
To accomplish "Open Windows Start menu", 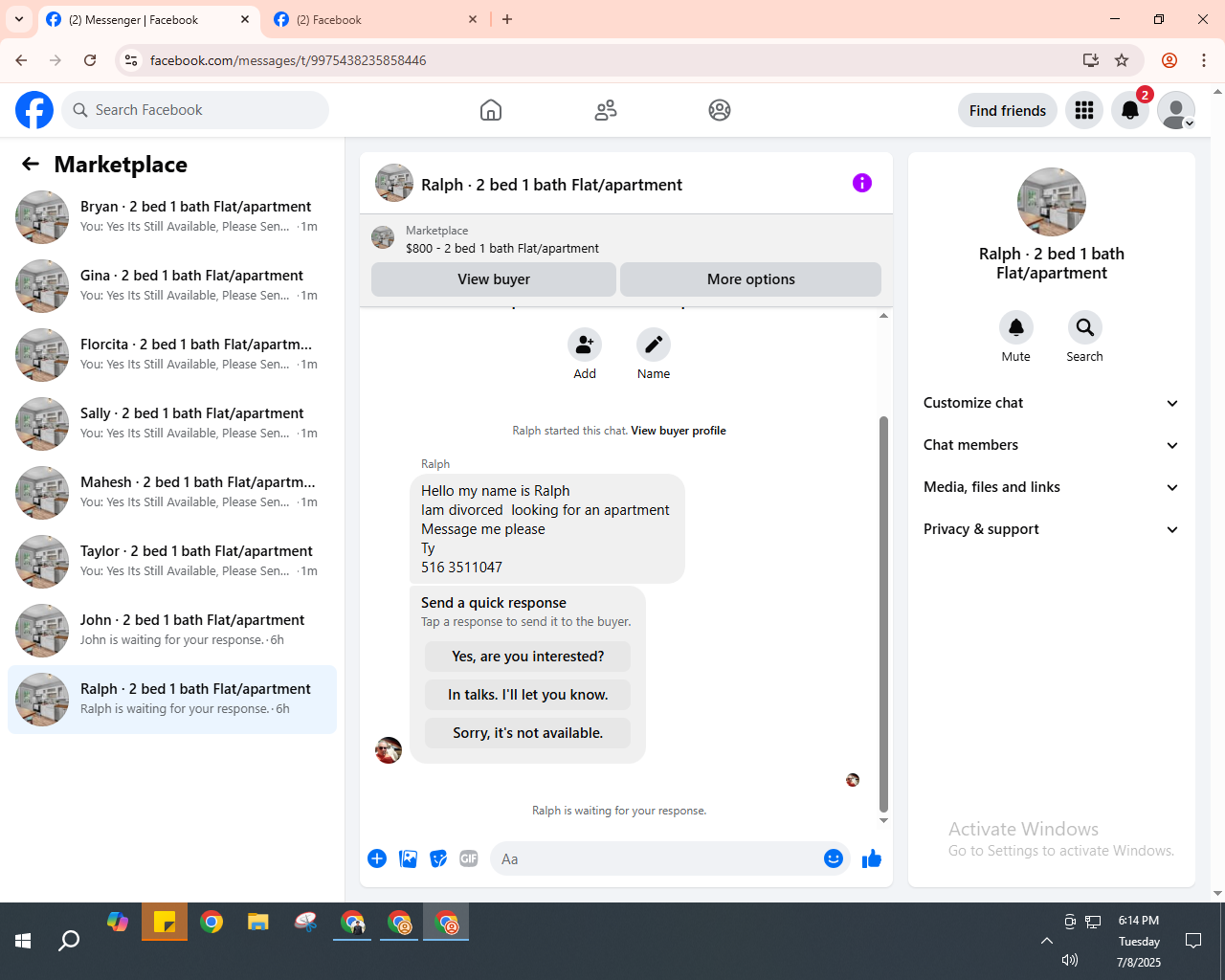I will coord(23,941).
